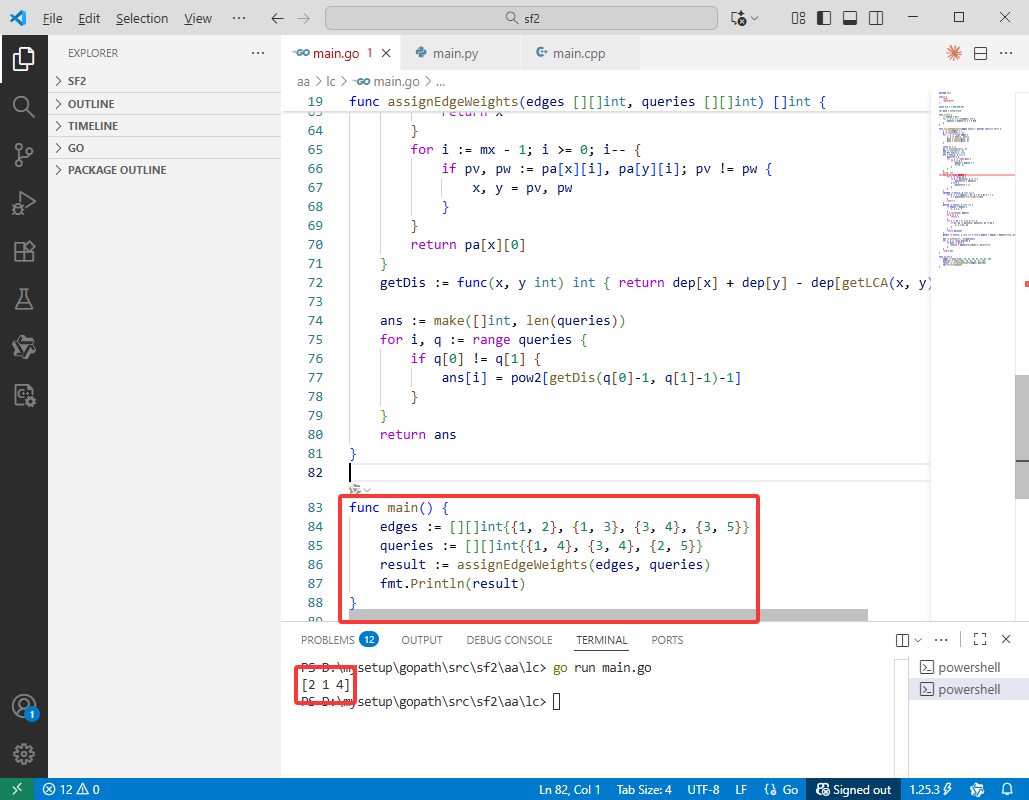
Task: Click the orange starburst icon in editor toolbar
Action: tap(954, 53)
